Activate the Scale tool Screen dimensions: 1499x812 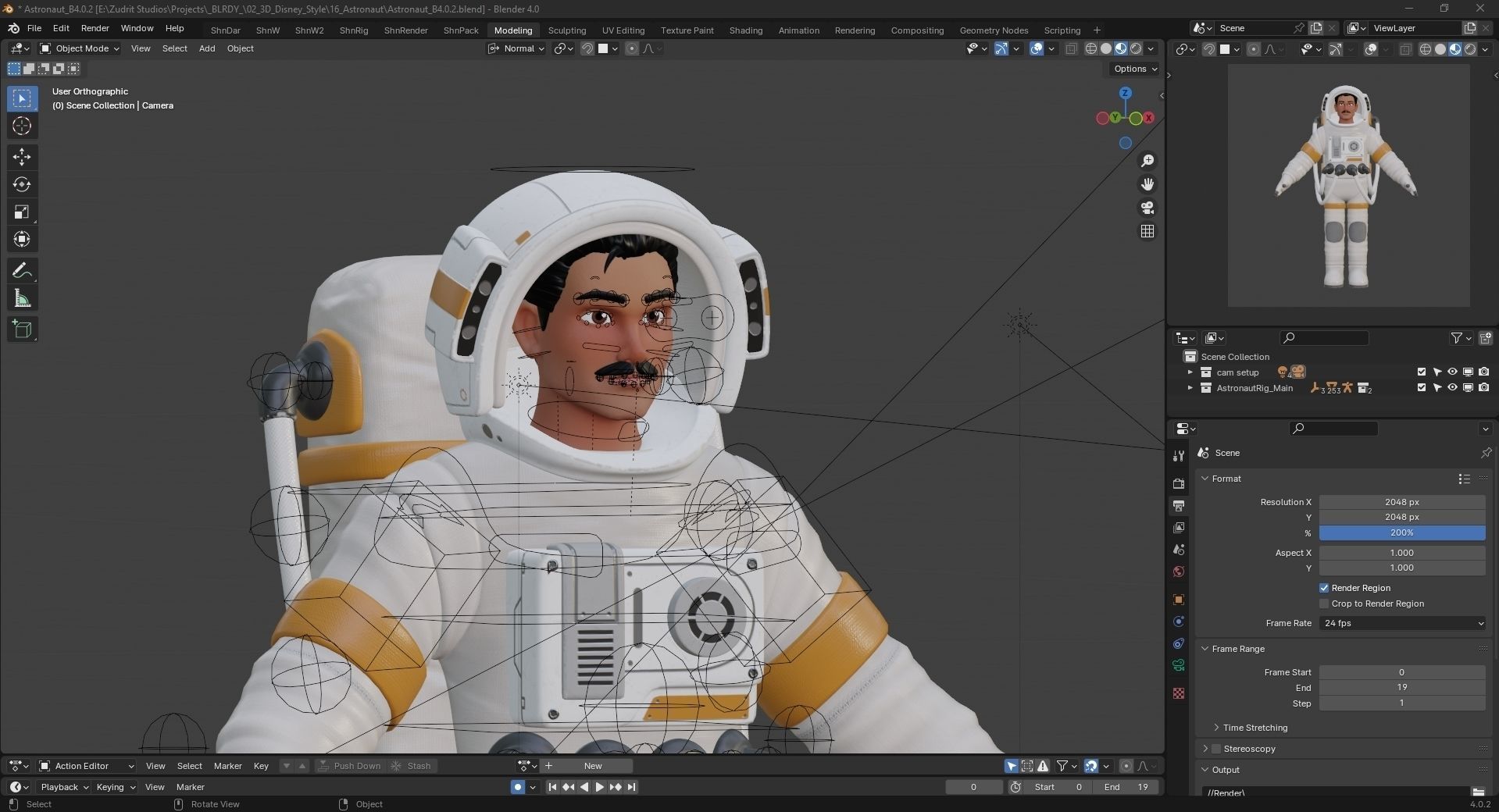point(22,212)
